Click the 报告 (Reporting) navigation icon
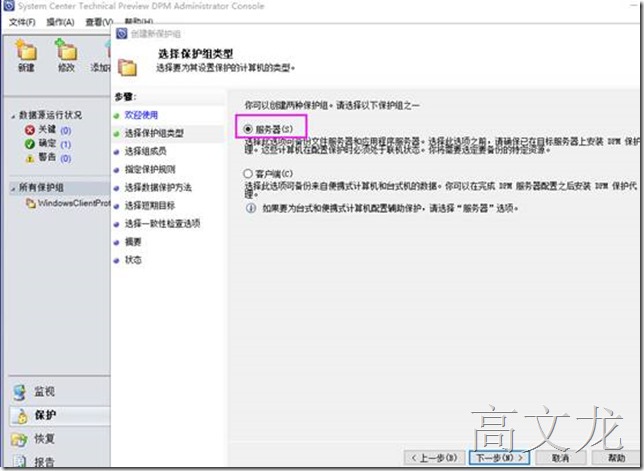 pyautogui.click(x=19, y=462)
